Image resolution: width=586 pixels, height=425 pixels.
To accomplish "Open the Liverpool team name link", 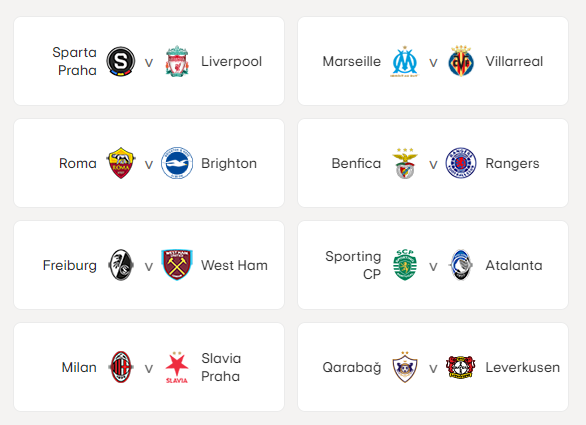I will click(x=231, y=61).
